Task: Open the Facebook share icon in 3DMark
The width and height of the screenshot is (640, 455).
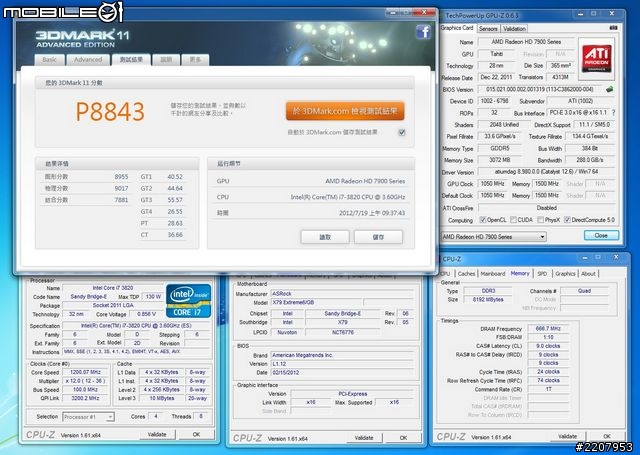Action: 423,32
